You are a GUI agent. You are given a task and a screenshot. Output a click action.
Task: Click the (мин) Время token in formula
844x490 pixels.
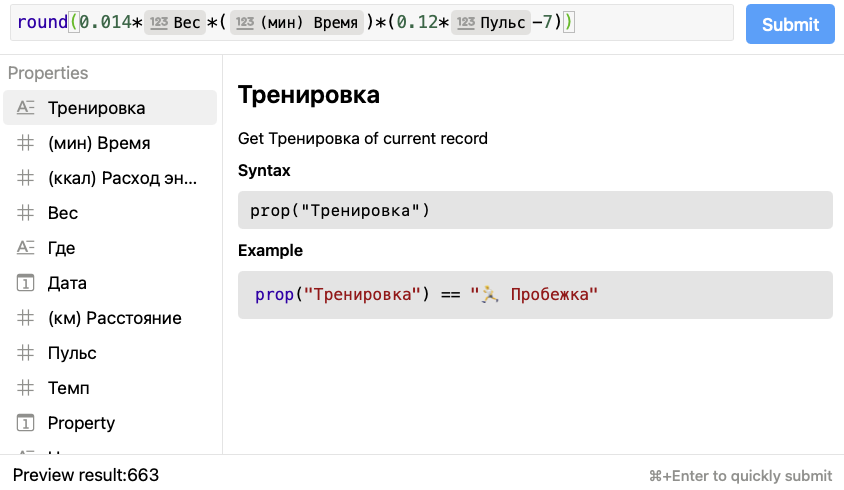point(295,23)
